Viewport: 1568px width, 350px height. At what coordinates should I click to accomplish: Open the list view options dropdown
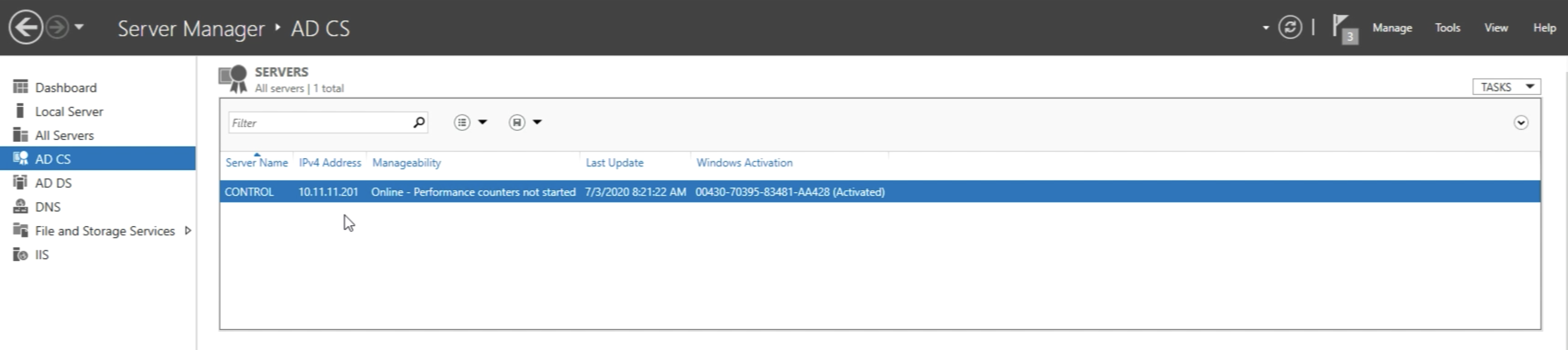[x=471, y=123]
